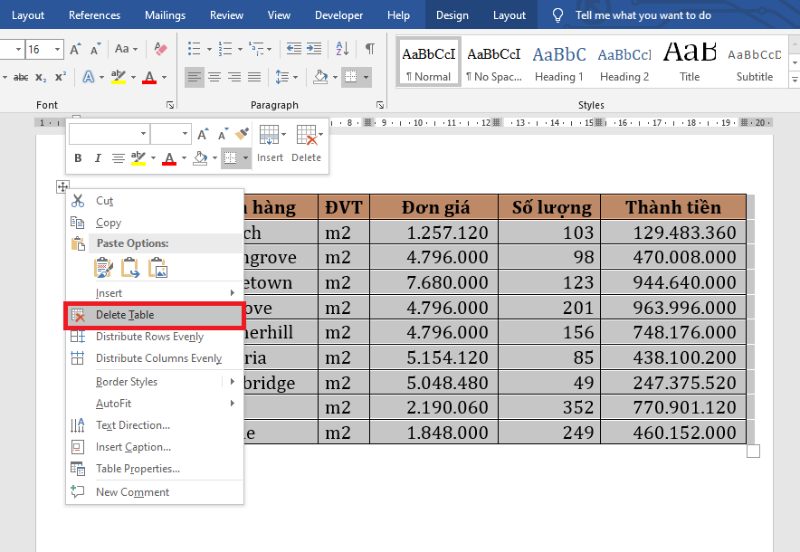Apply ribbon red font color
Screen dimensions: 800x552
coord(149,78)
